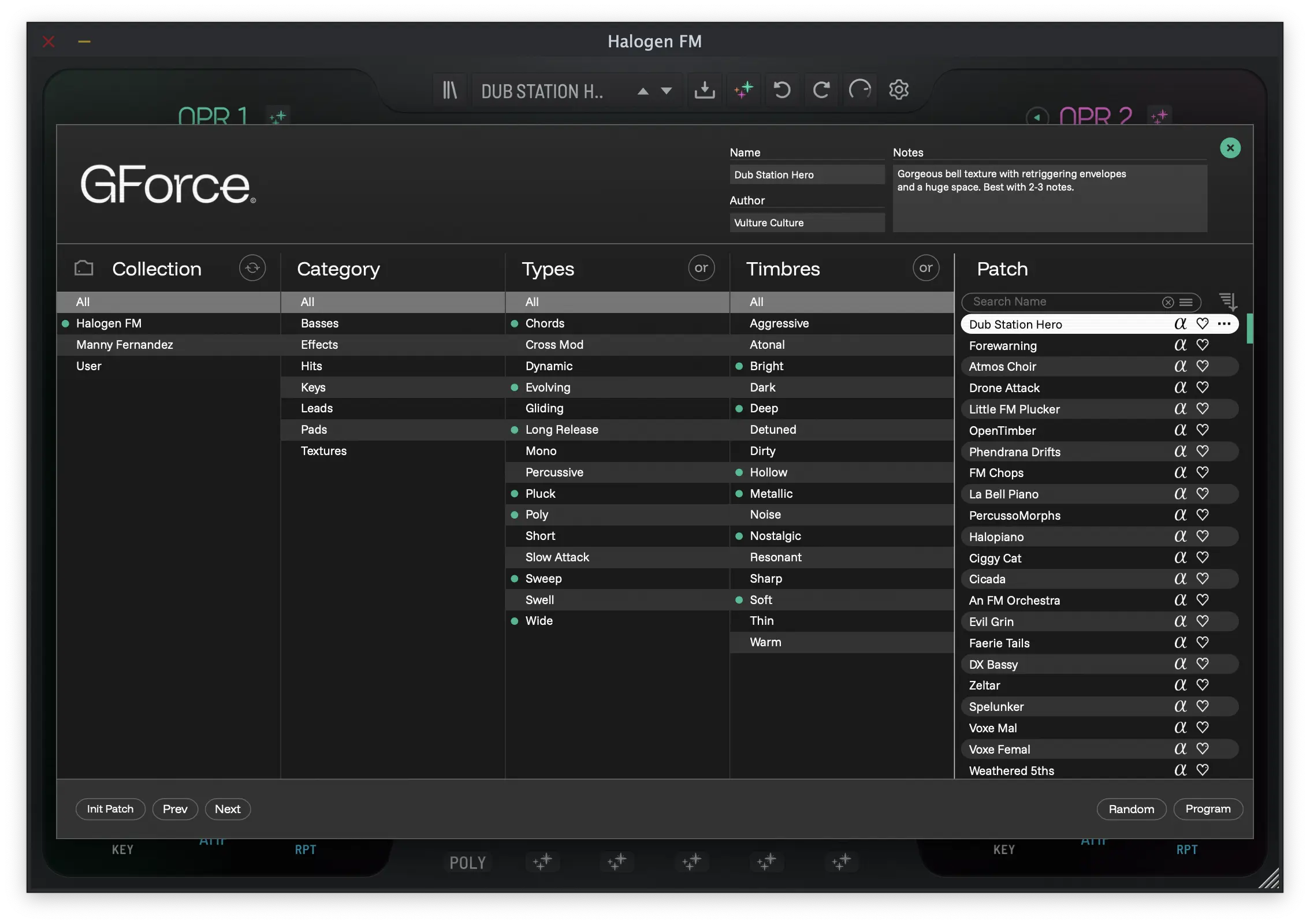The width and height of the screenshot is (1310, 924).
Task: Click the Prev button
Action: tap(175, 809)
